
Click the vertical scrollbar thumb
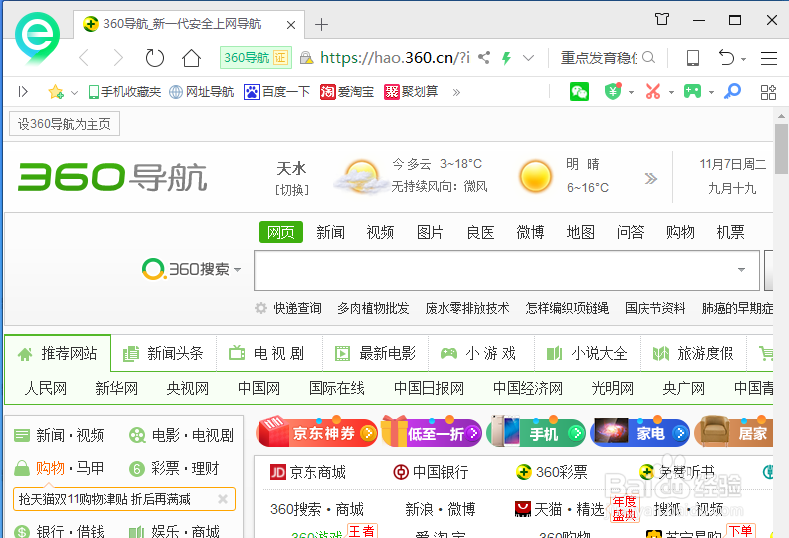781,148
